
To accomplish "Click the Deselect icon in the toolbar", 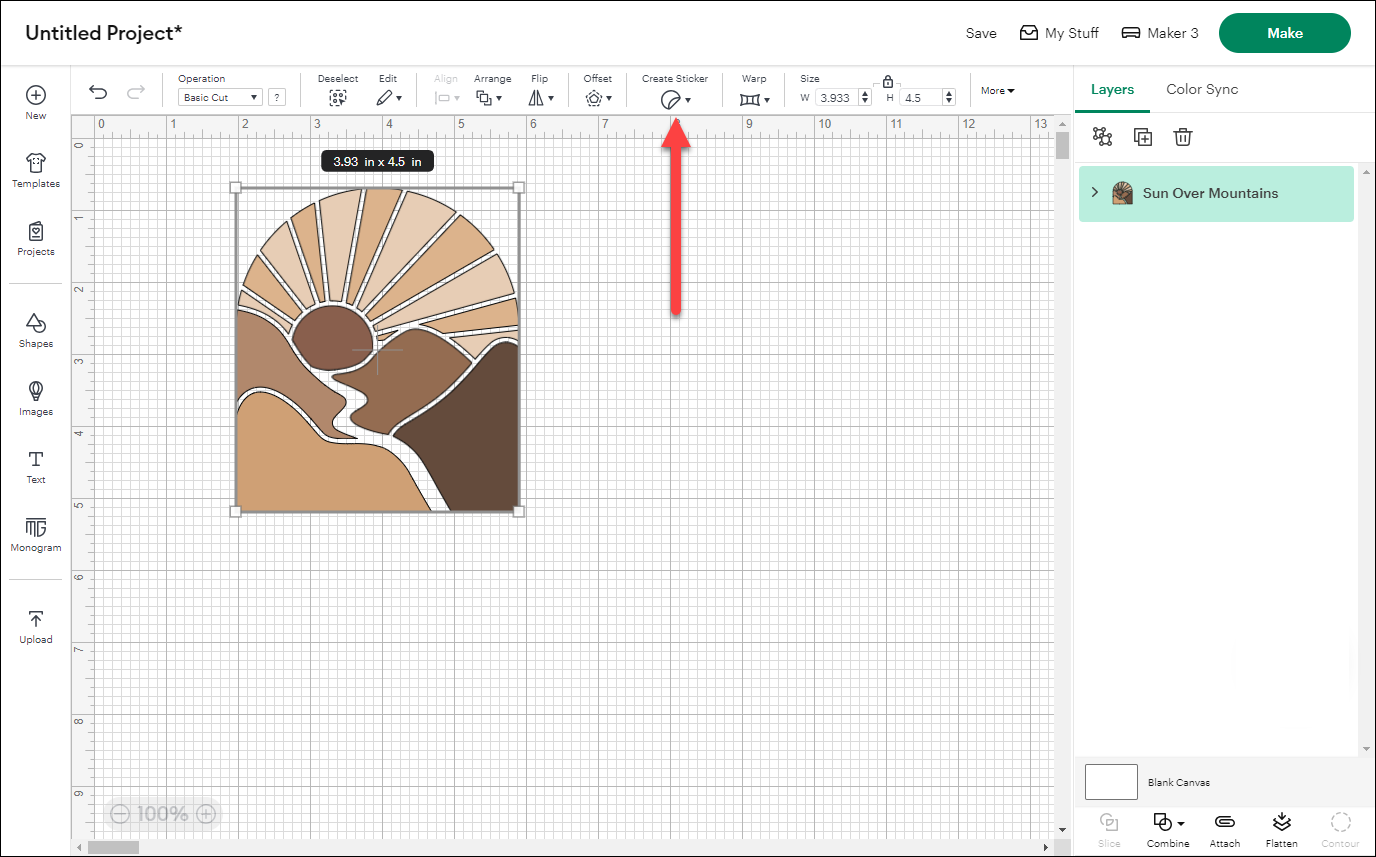I will point(337,97).
